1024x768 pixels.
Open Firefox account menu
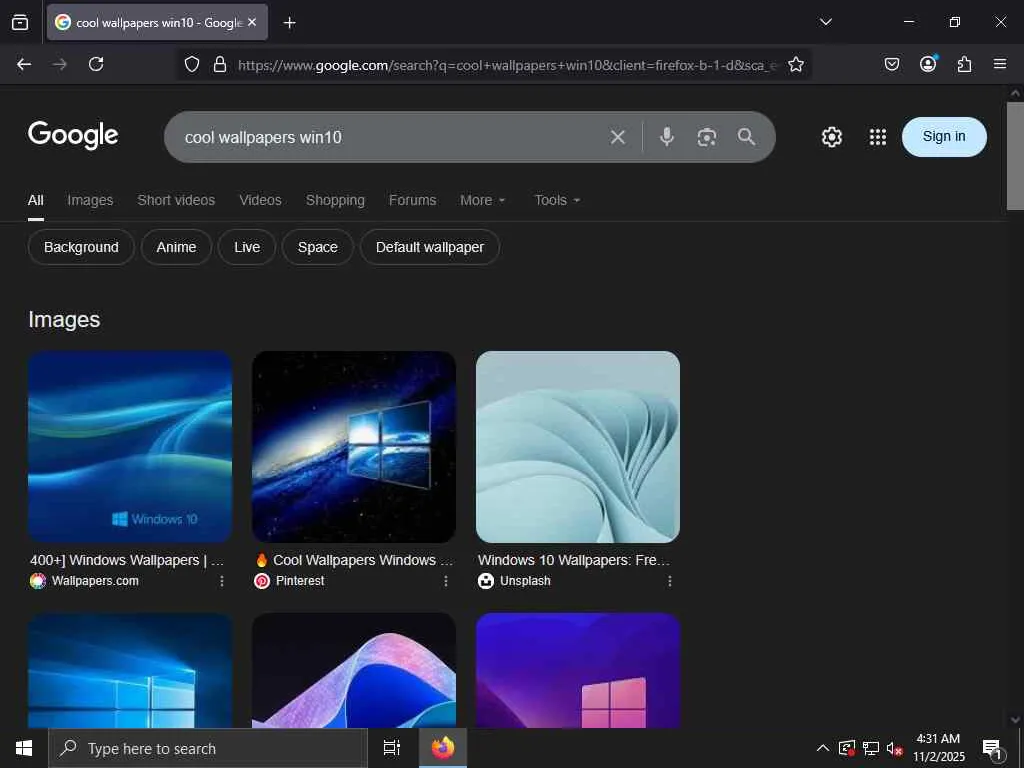pyautogui.click(x=928, y=63)
